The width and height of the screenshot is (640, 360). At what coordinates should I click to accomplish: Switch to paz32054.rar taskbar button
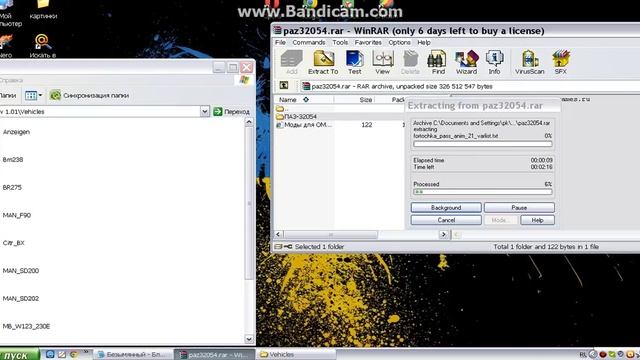click(x=215, y=354)
